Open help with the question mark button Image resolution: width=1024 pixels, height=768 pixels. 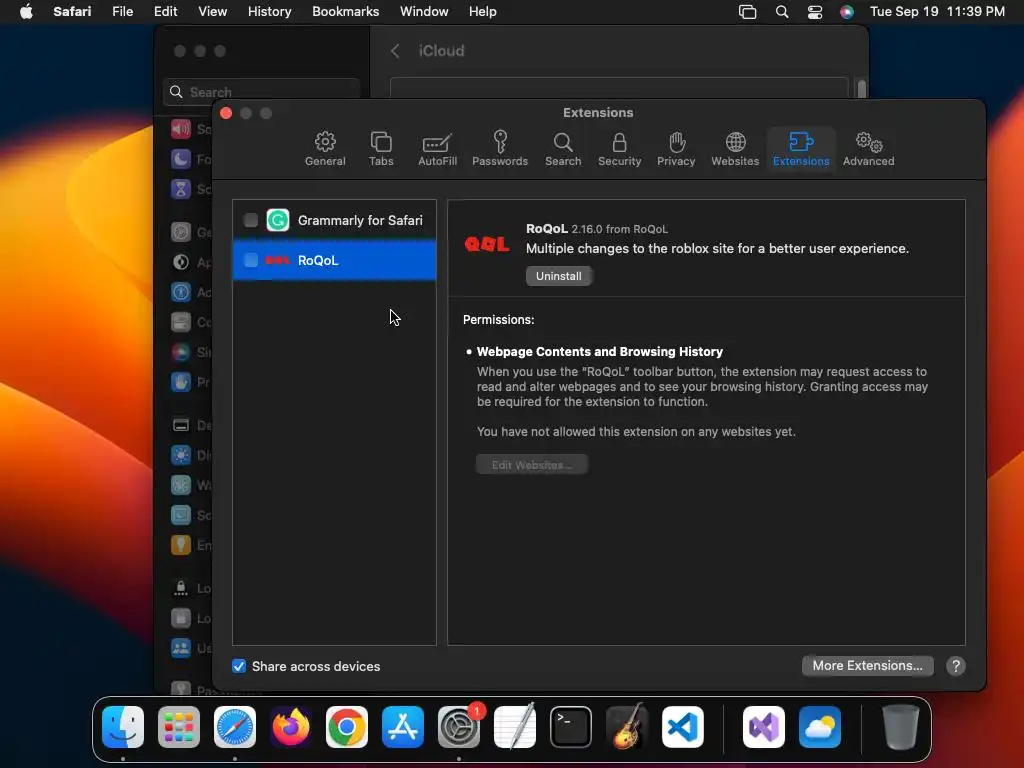pos(955,666)
